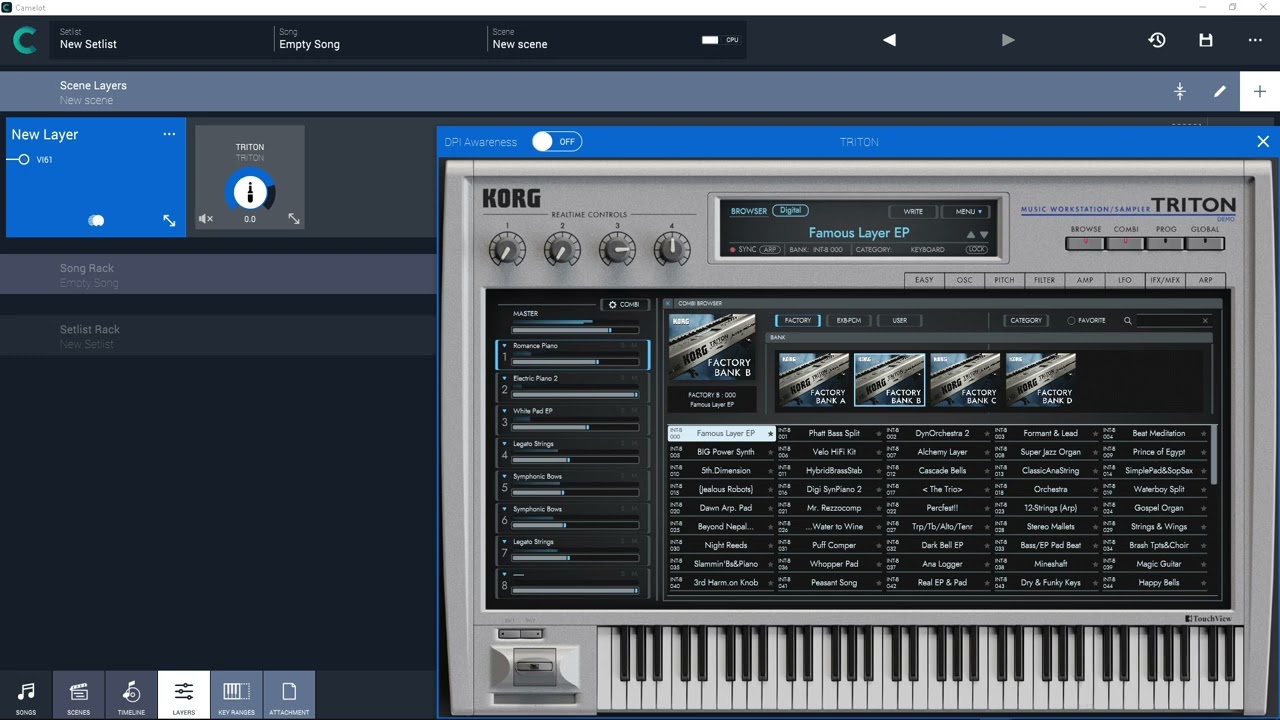
Task: Click the browser search input field
Action: pos(1173,321)
